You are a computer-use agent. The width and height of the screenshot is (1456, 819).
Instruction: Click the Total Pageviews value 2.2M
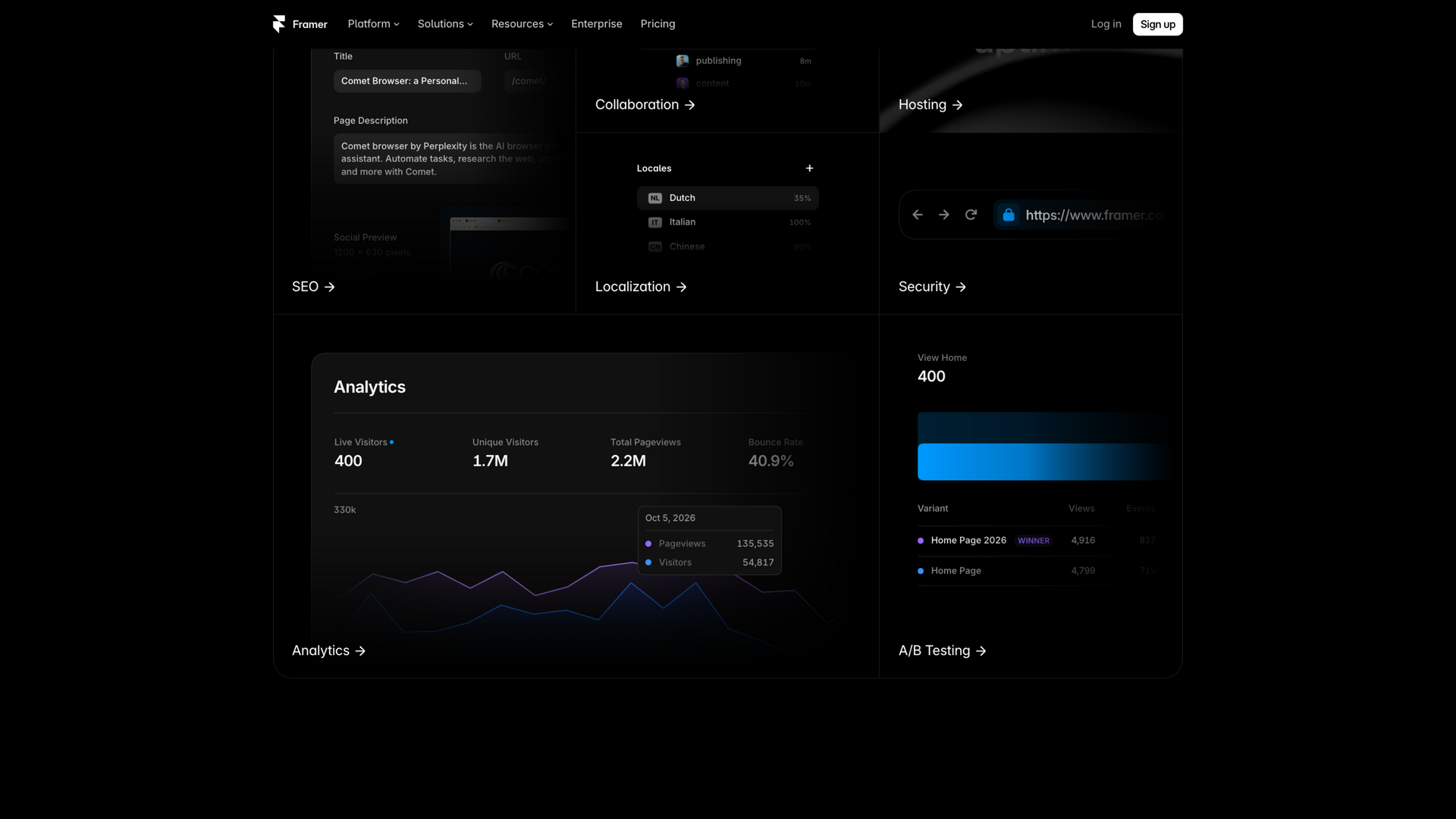coord(628,461)
